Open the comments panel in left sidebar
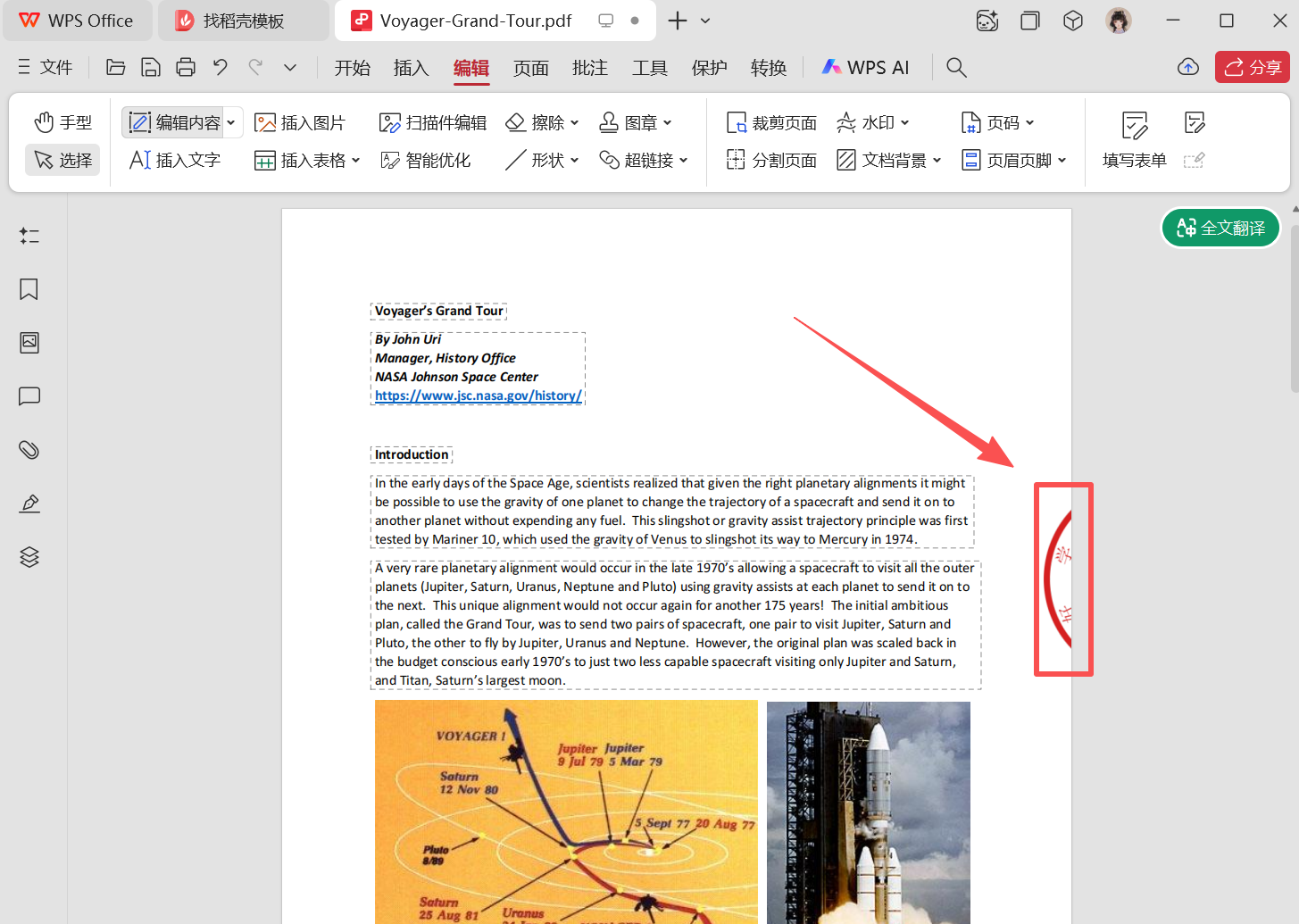 (x=29, y=396)
